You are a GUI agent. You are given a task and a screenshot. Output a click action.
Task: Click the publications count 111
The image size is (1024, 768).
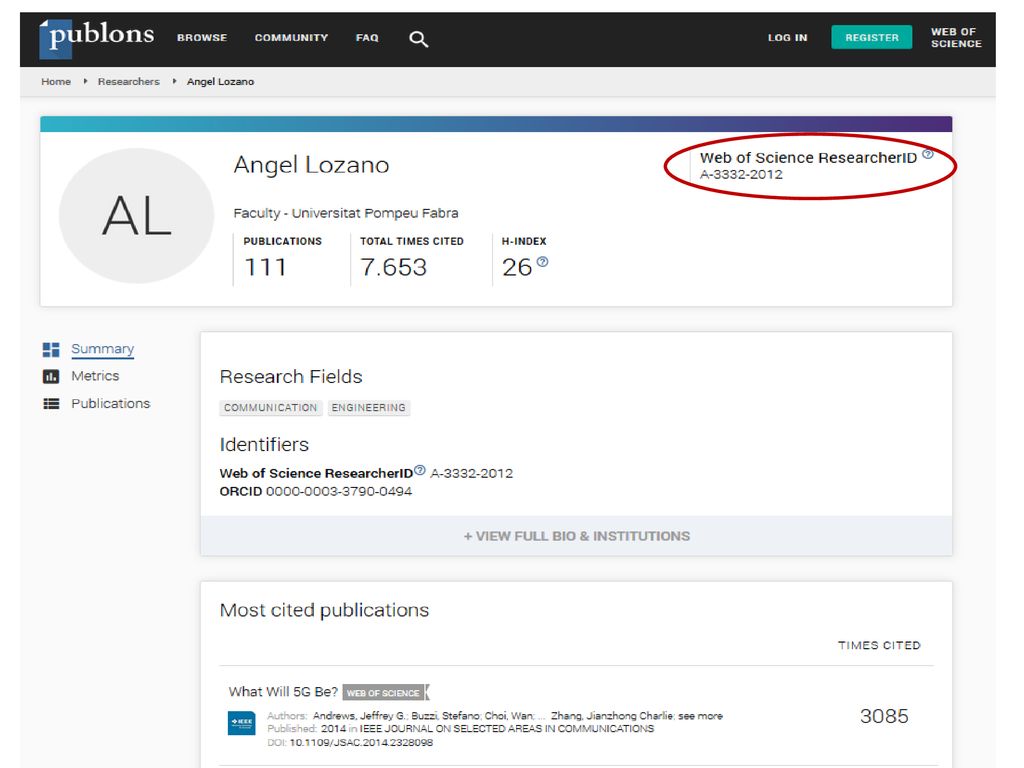pos(265,267)
